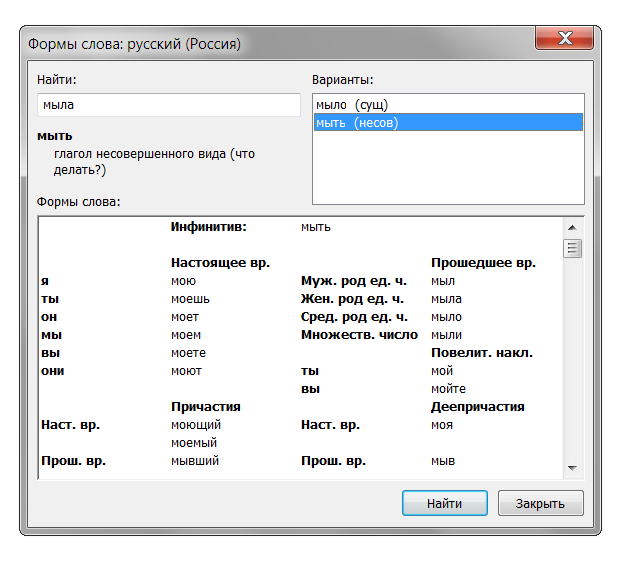The image size is (625, 567).
Task: Click the gerund form моя
Action: point(441,425)
